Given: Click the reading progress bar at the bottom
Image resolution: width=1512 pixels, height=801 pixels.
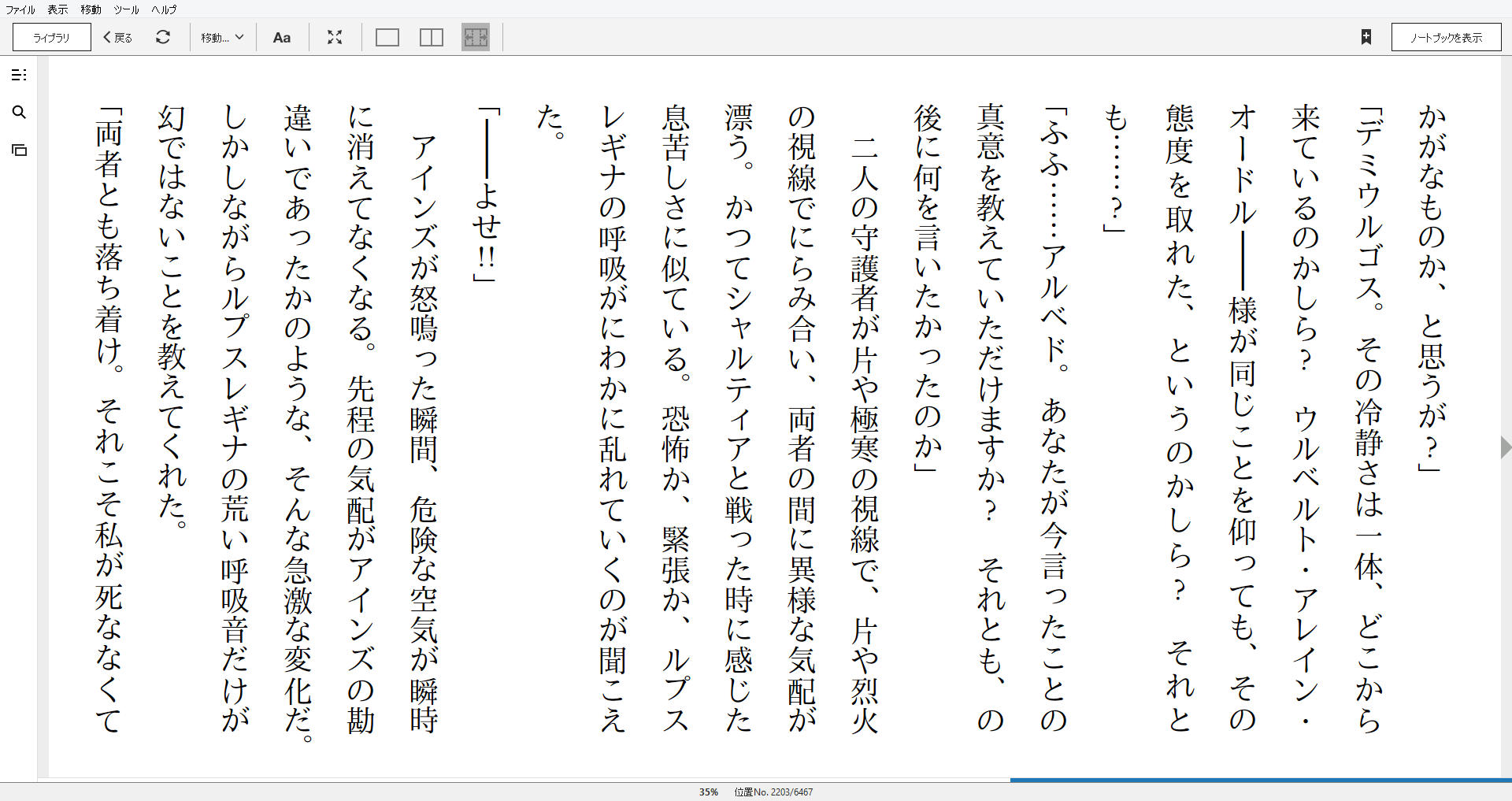Looking at the screenshot, I should click(x=756, y=779).
